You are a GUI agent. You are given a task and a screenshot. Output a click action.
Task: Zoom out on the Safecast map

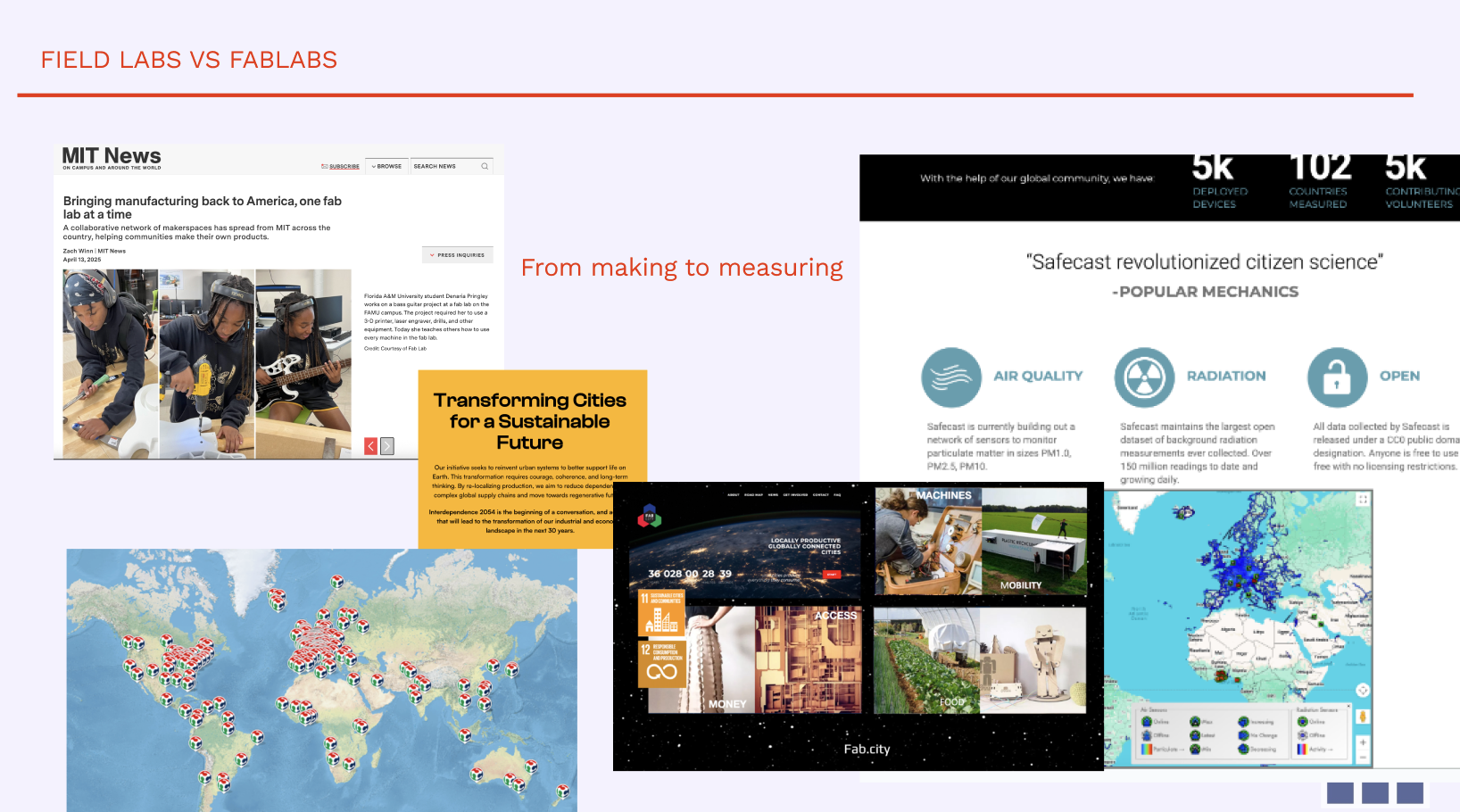[1363, 758]
